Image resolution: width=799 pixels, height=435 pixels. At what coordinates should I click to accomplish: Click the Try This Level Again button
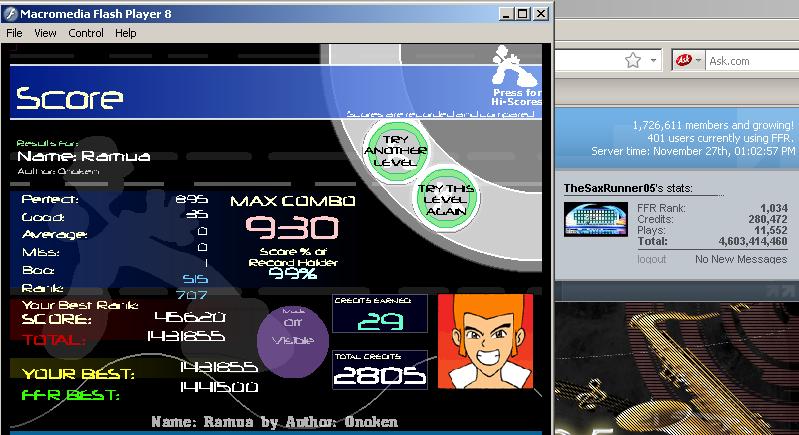(446, 199)
